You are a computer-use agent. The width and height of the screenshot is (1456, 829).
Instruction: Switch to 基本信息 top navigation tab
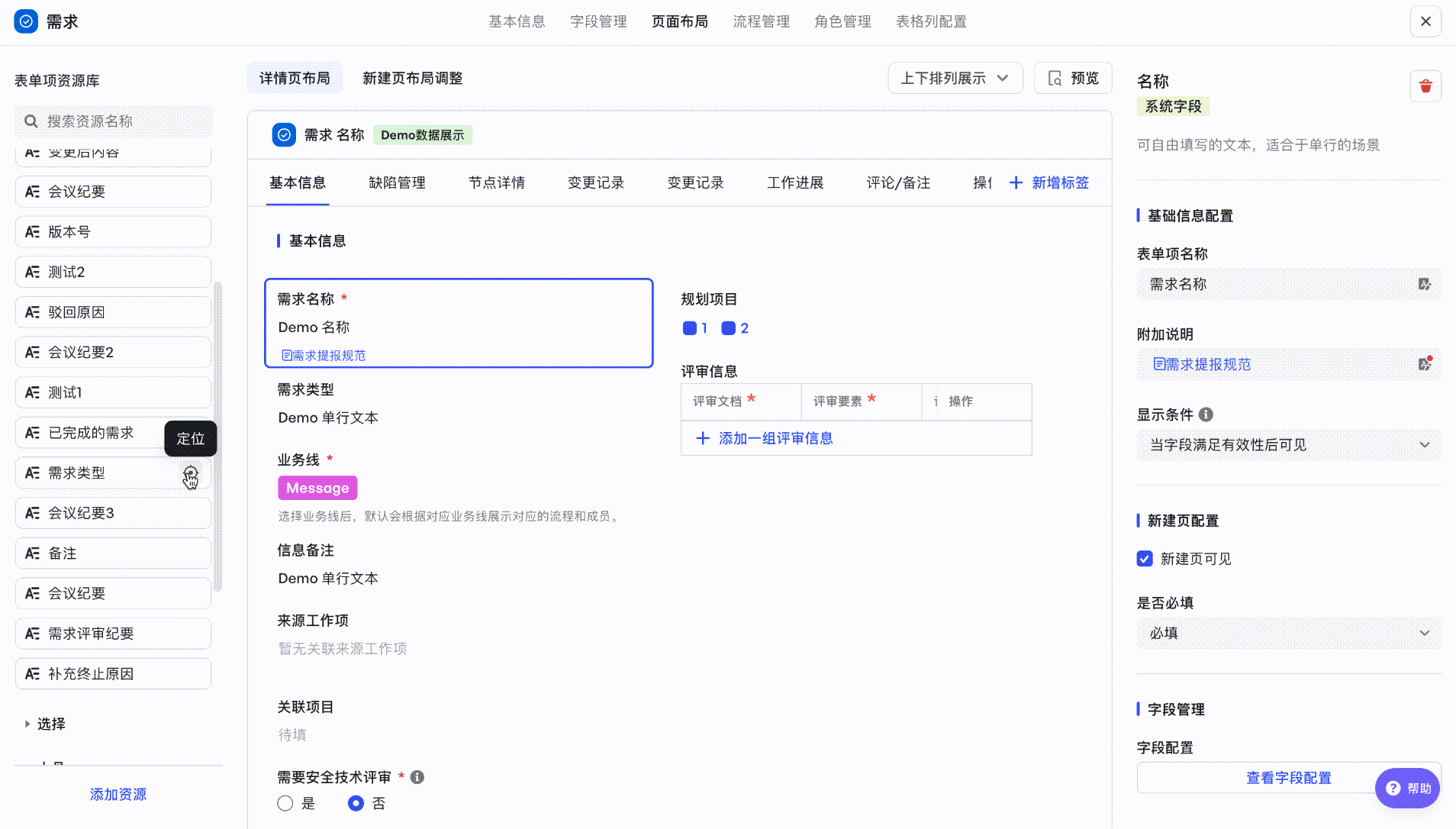click(517, 21)
